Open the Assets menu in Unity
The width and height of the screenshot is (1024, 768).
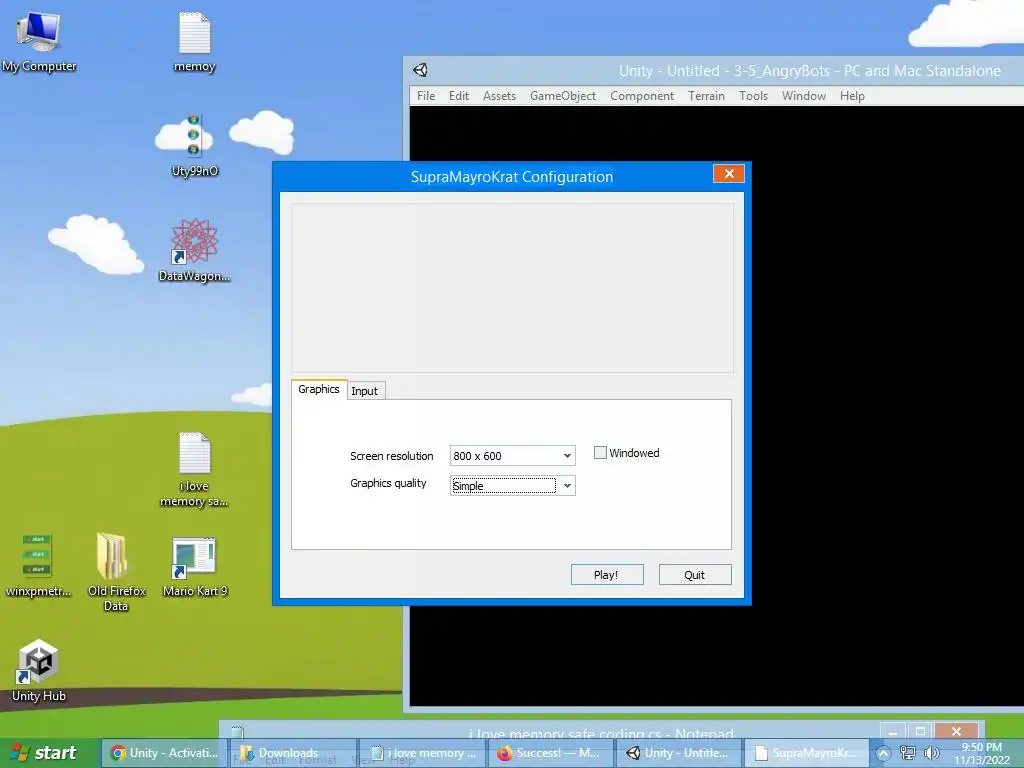coord(499,96)
